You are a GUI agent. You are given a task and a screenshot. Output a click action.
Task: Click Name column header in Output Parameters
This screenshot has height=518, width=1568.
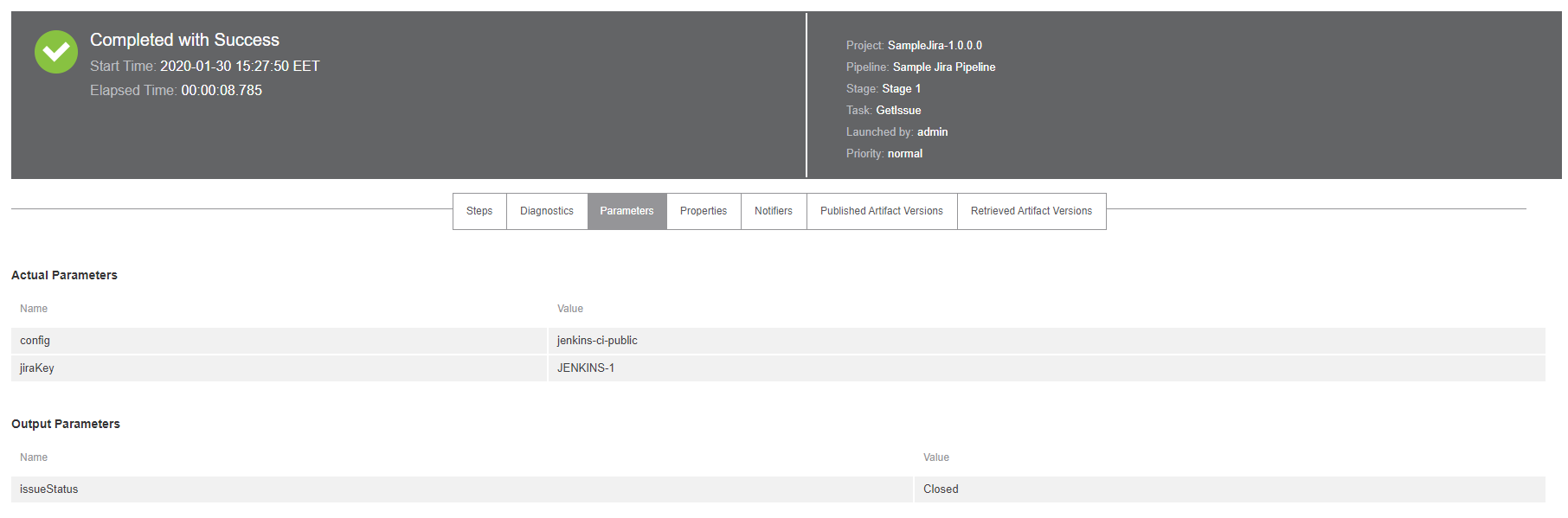click(34, 457)
